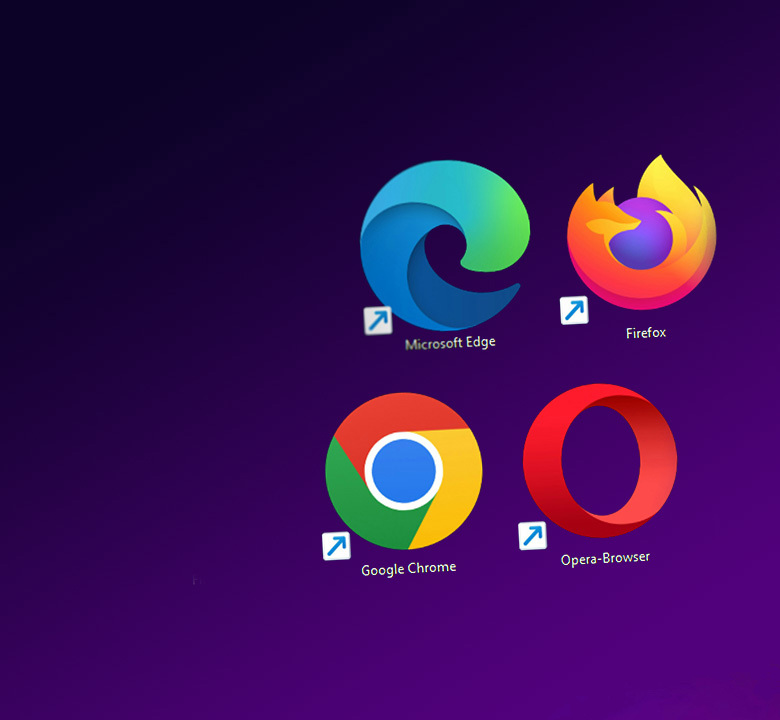Viewport: 780px width, 720px height.
Task: Select the "Google Chrome" caption text
Action: pyautogui.click(x=408, y=568)
